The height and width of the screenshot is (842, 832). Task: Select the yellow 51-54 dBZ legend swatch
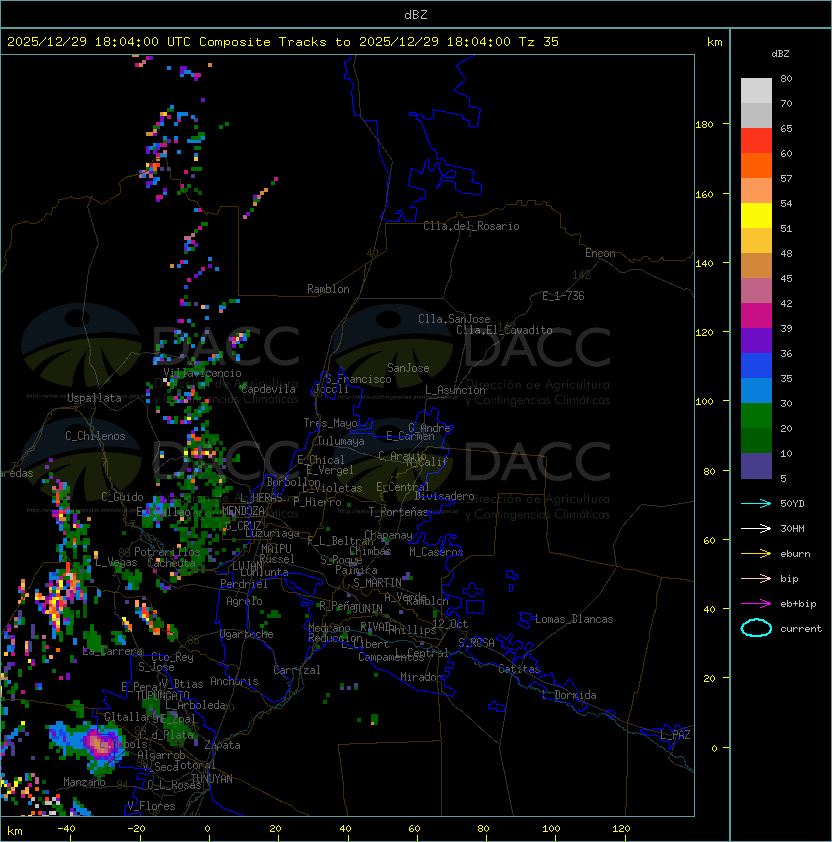(756, 216)
